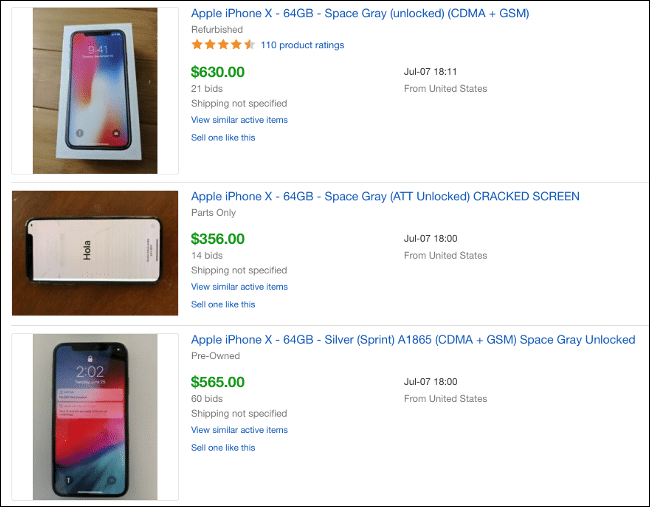
Task: Click 'Sell one like this' under refurbished listing
Action: tap(223, 138)
